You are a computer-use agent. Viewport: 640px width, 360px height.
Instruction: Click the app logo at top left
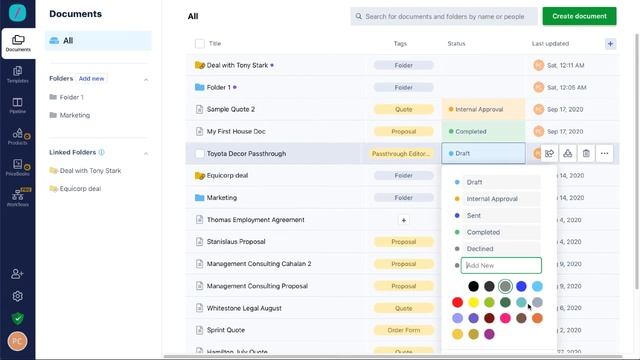coord(18,13)
